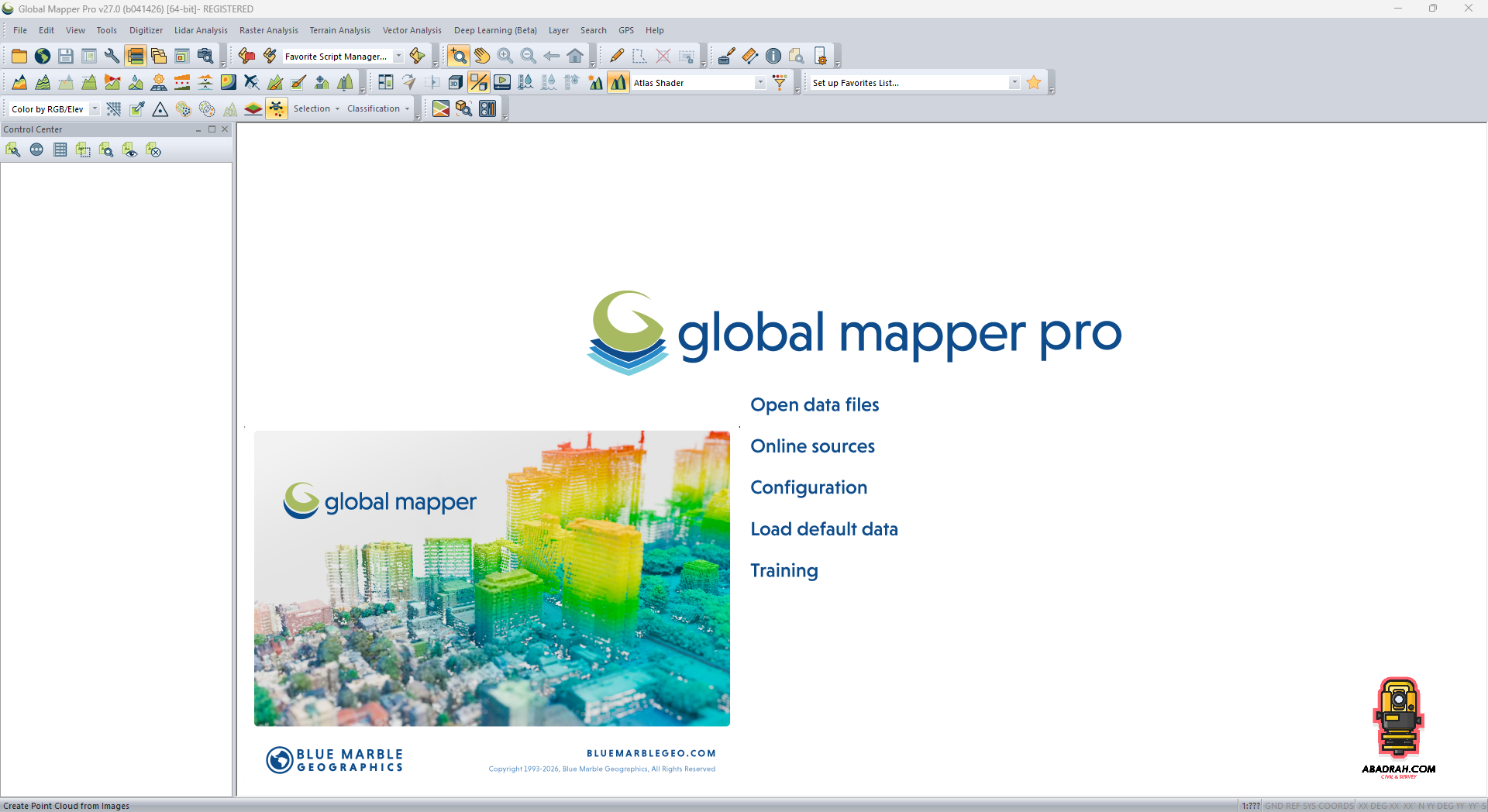Return to the previous view arrow

coord(552,56)
